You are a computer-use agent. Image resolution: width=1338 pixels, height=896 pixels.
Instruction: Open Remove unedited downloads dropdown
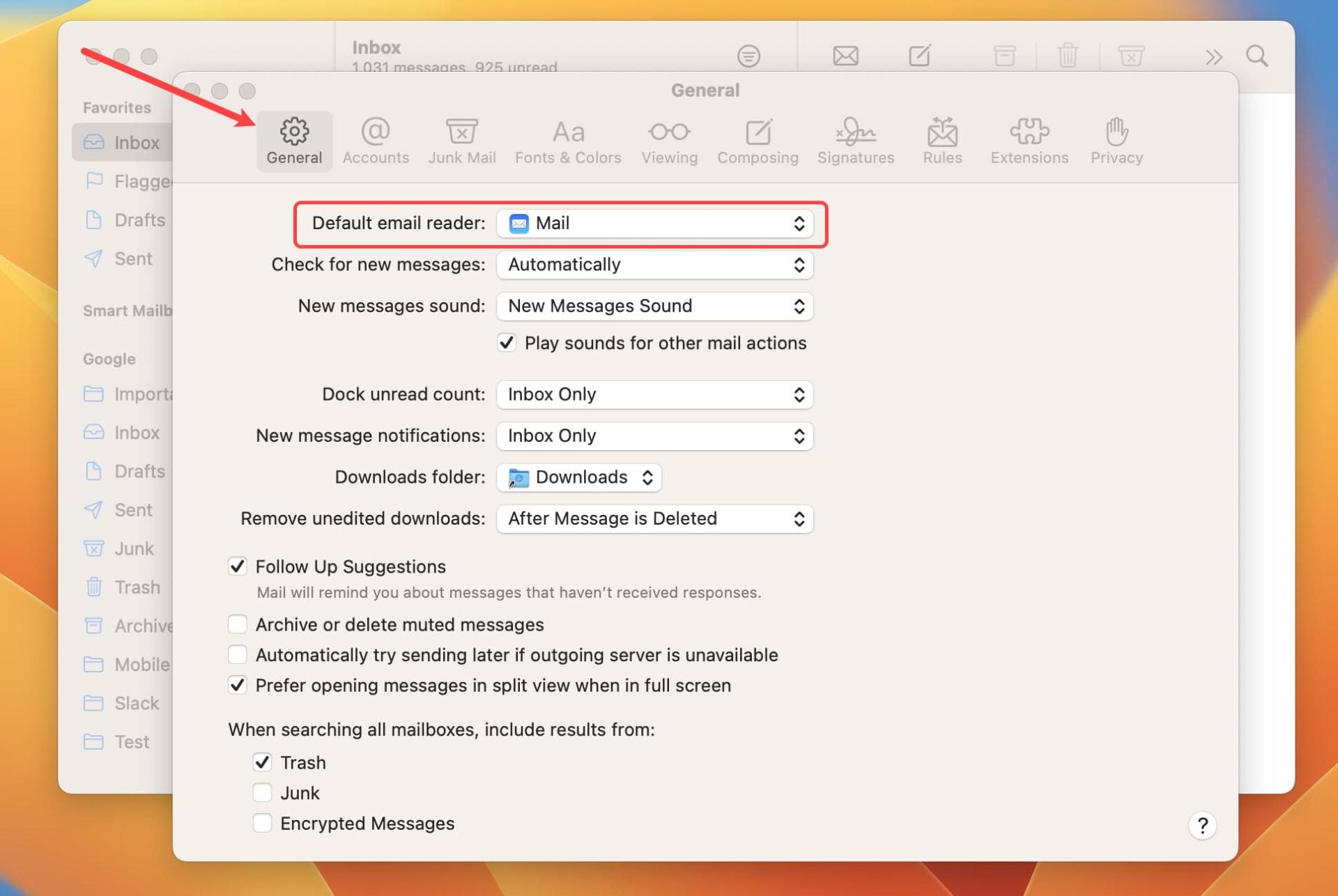click(654, 518)
